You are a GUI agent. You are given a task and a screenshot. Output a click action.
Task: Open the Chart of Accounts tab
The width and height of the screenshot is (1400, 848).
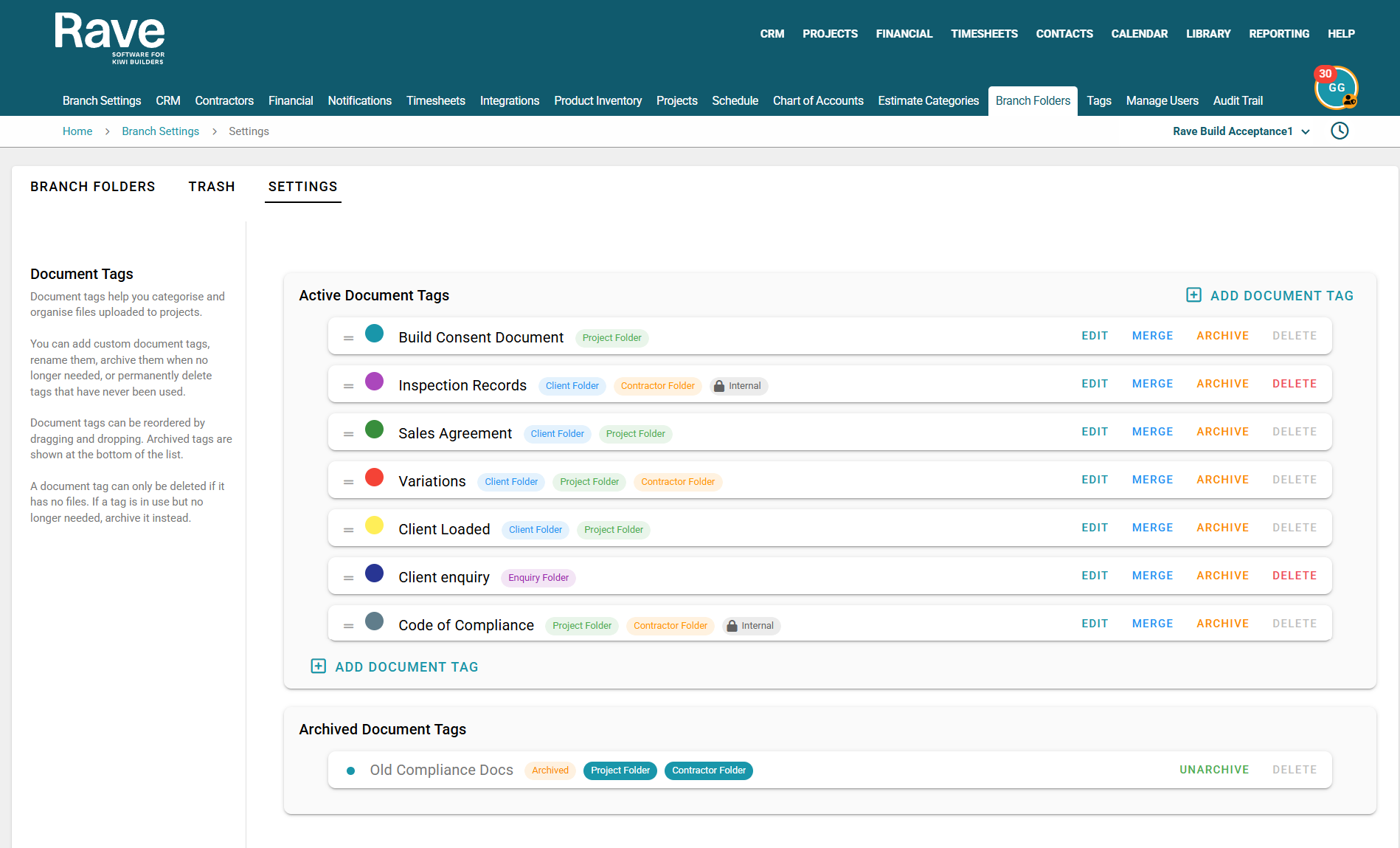818,101
